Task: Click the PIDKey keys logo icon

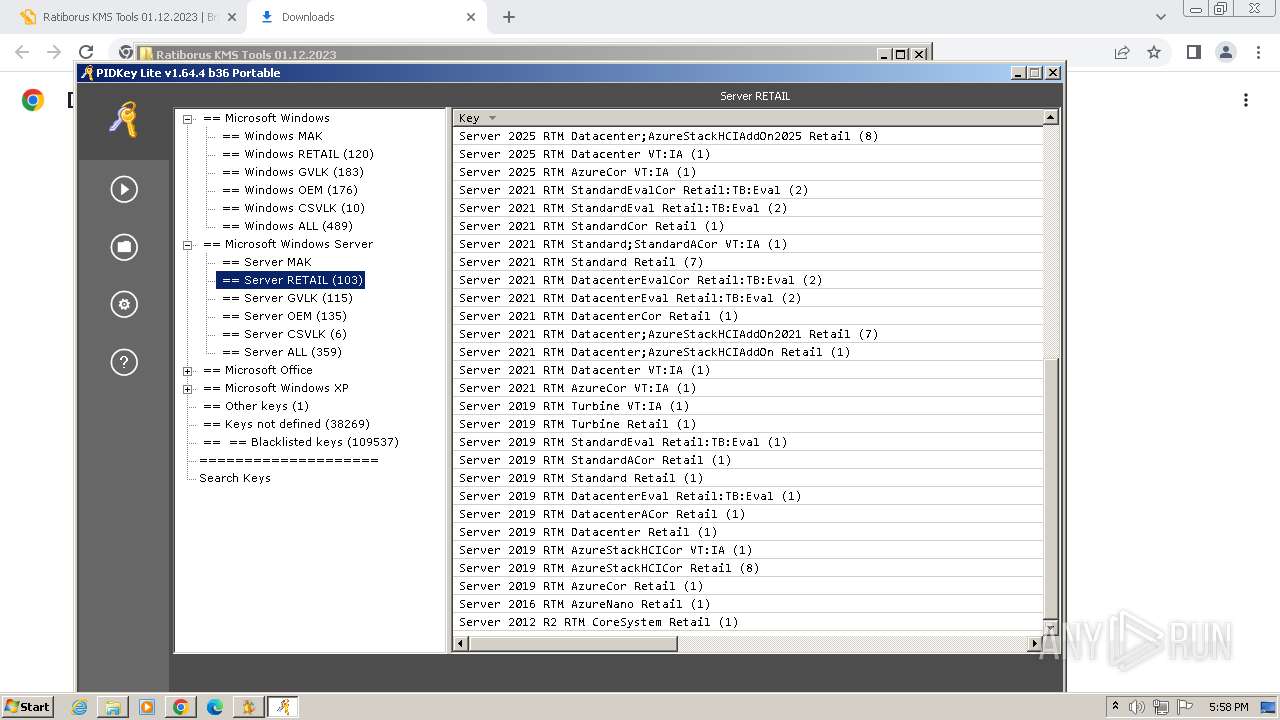Action: [x=123, y=120]
